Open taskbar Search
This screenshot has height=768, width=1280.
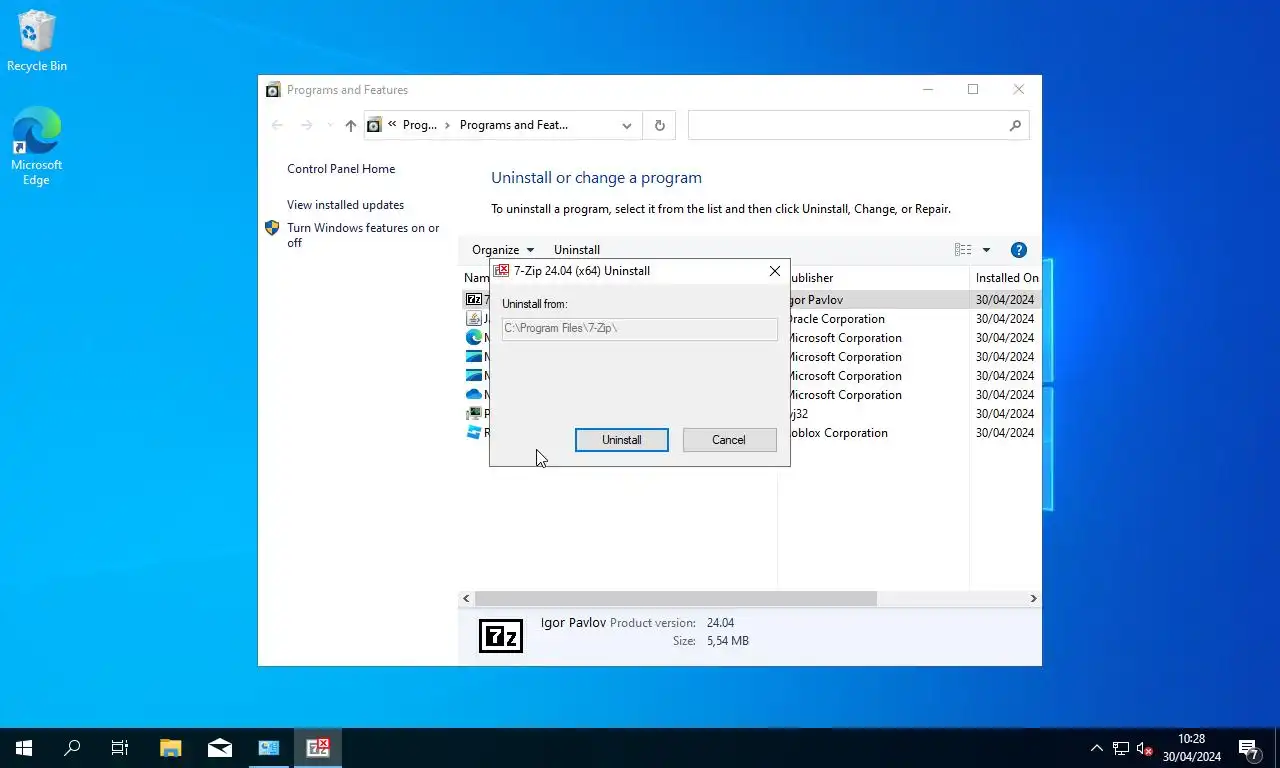[x=72, y=748]
